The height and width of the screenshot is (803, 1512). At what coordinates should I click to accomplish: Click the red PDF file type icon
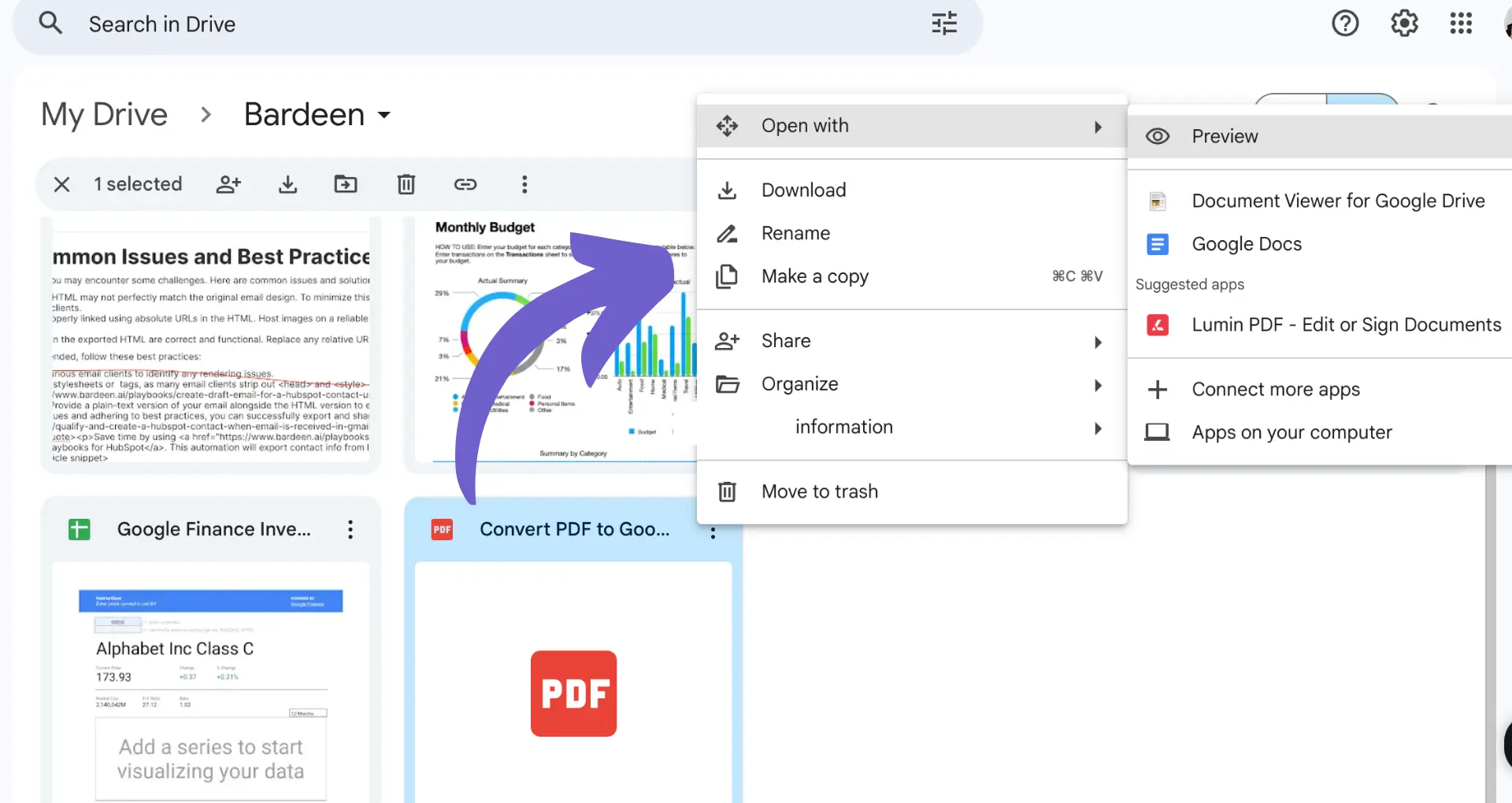point(442,529)
